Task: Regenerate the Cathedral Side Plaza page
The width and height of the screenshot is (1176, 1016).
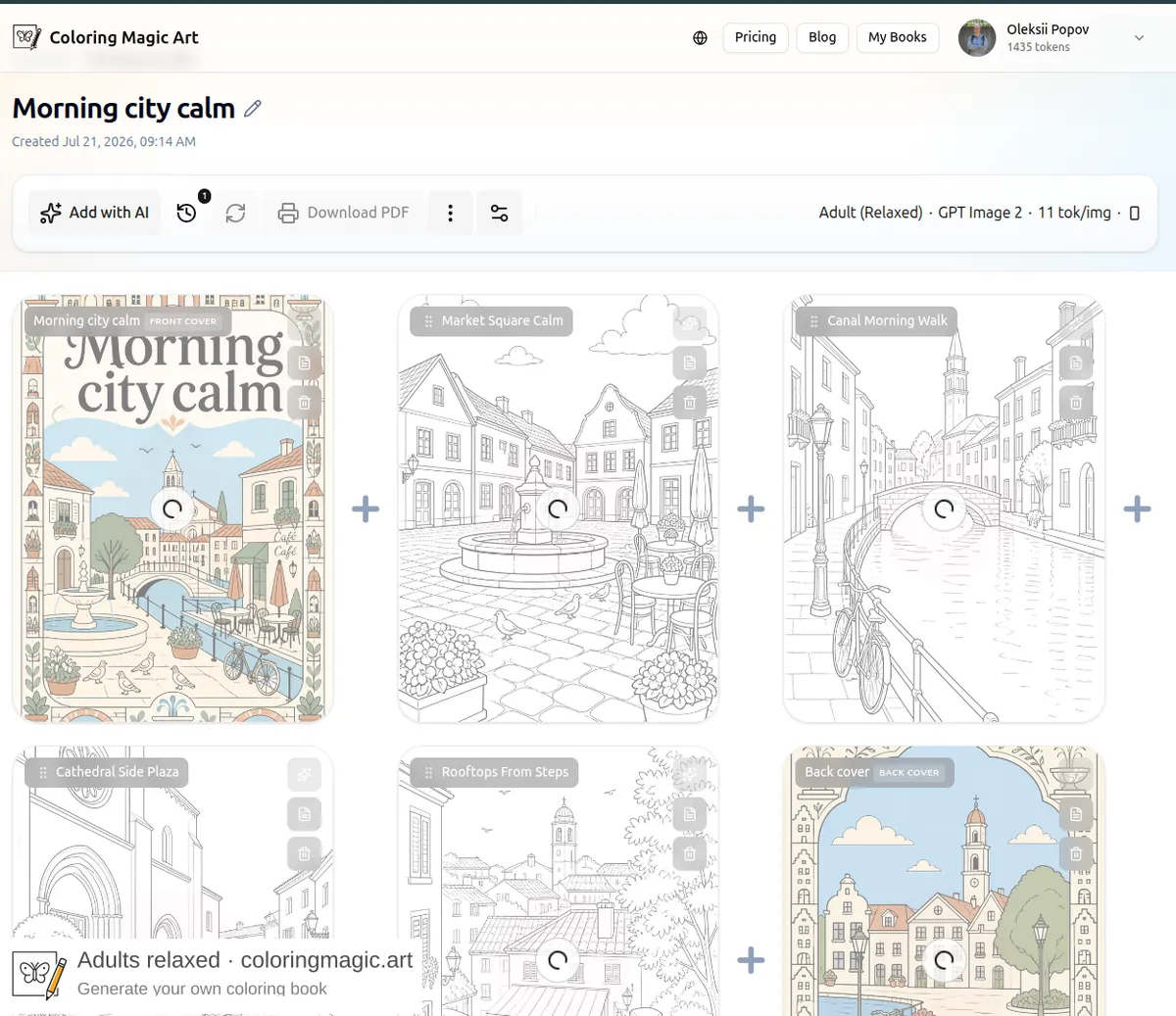Action: pyautogui.click(x=304, y=775)
